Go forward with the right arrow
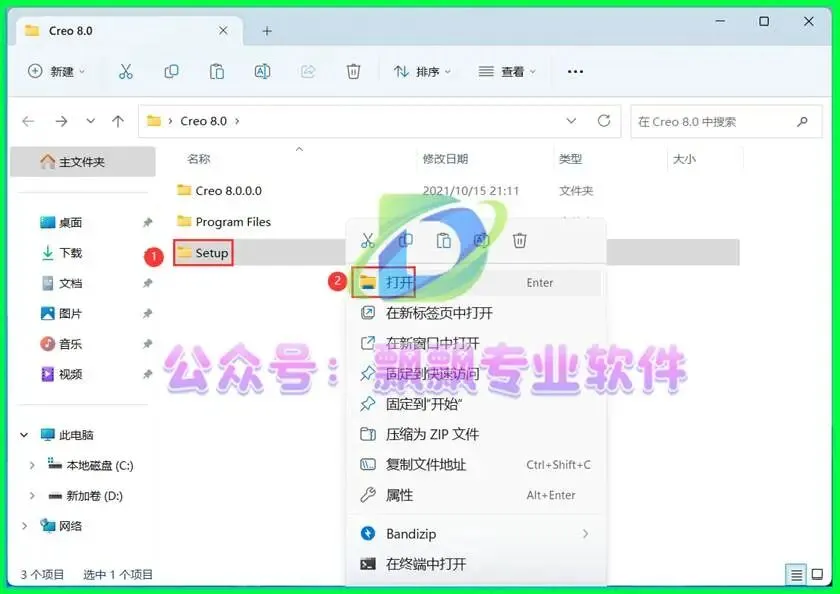The width and height of the screenshot is (840, 594). click(61, 122)
